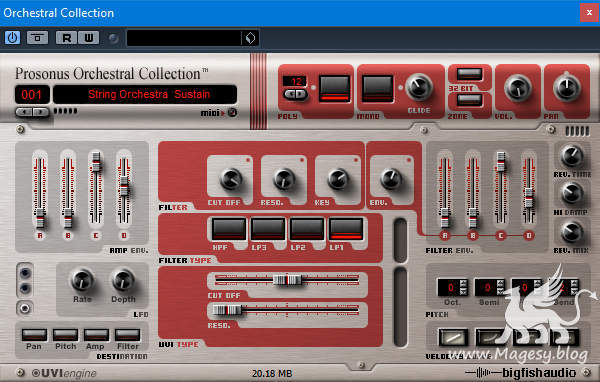Click Amp Env. B slider handle
Image resolution: width=600 pixels, height=382 pixels.
68,218
